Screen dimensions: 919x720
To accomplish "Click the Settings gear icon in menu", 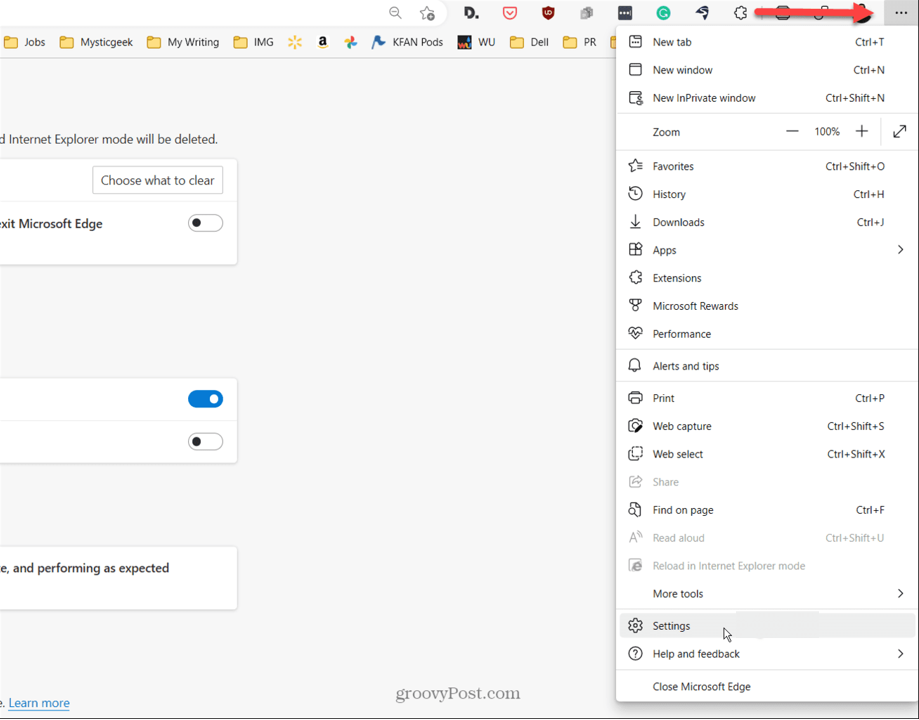I will pyautogui.click(x=635, y=626).
